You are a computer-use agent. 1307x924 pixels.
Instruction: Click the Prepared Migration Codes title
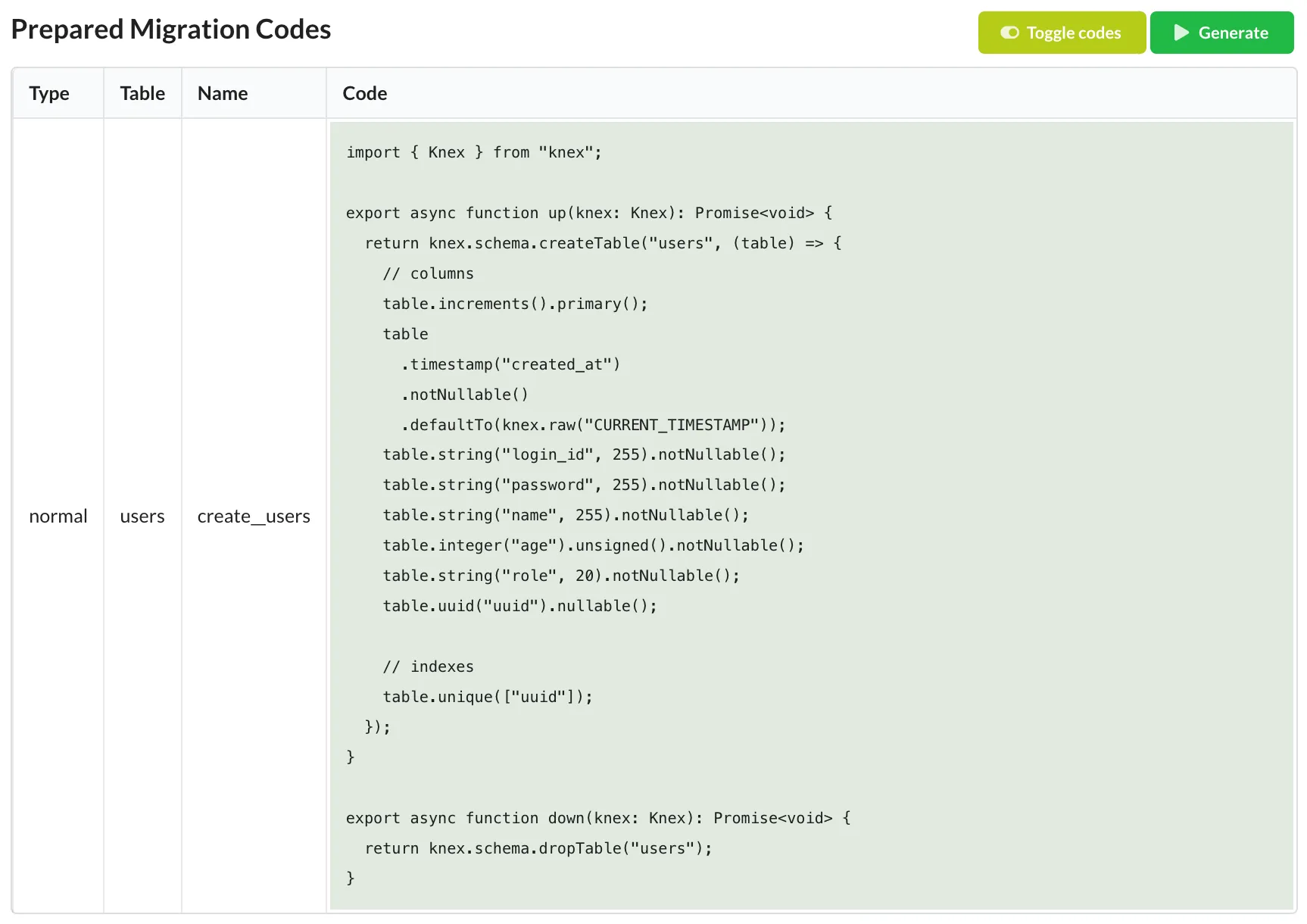pyautogui.click(x=170, y=29)
